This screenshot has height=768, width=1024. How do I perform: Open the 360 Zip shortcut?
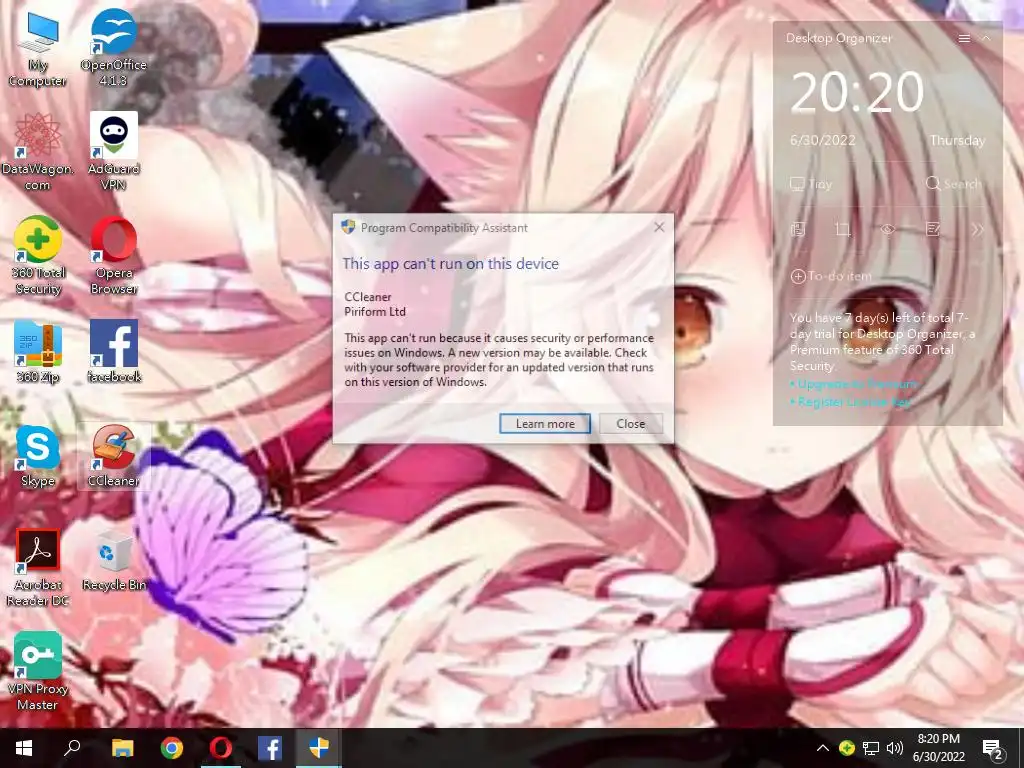point(38,351)
